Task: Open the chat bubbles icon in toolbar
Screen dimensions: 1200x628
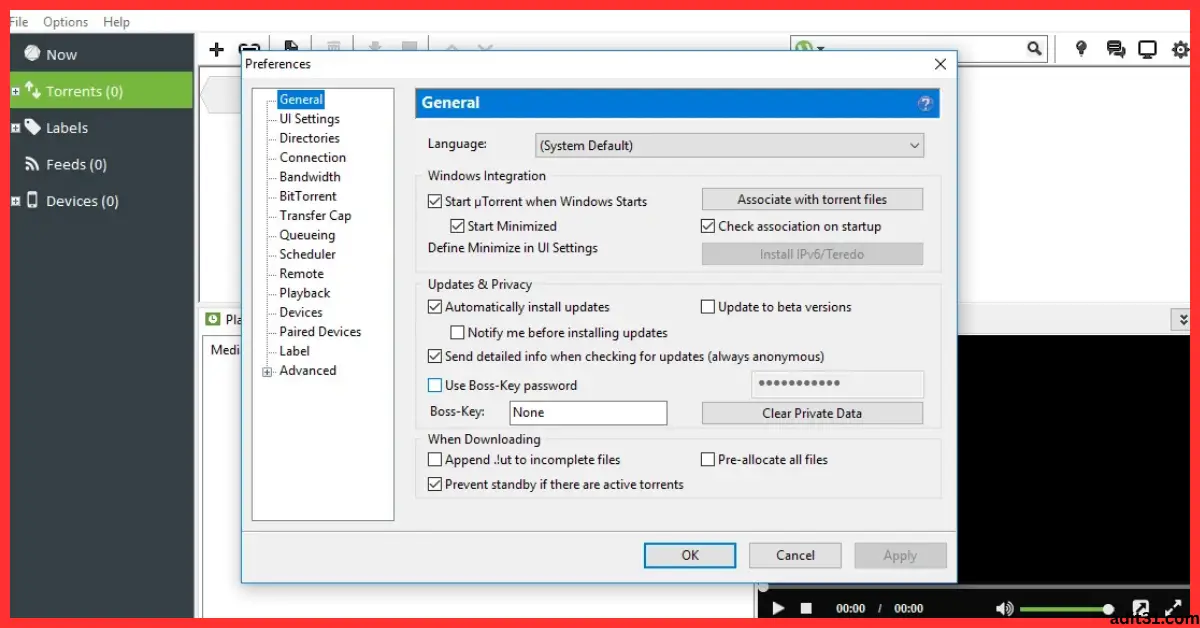Action: pos(1115,49)
